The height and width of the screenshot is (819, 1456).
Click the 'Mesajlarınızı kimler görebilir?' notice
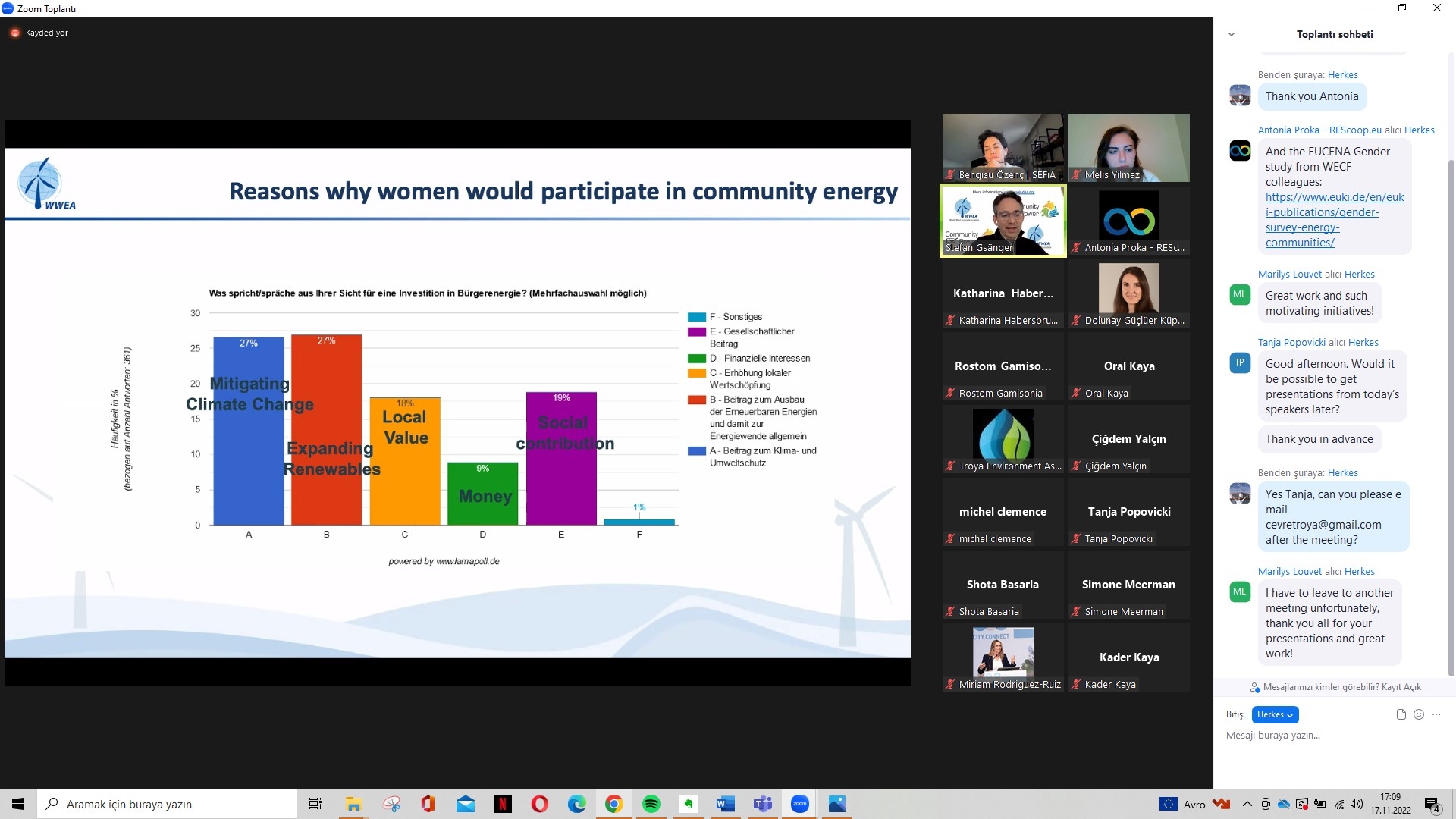pyautogui.click(x=1335, y=687)
